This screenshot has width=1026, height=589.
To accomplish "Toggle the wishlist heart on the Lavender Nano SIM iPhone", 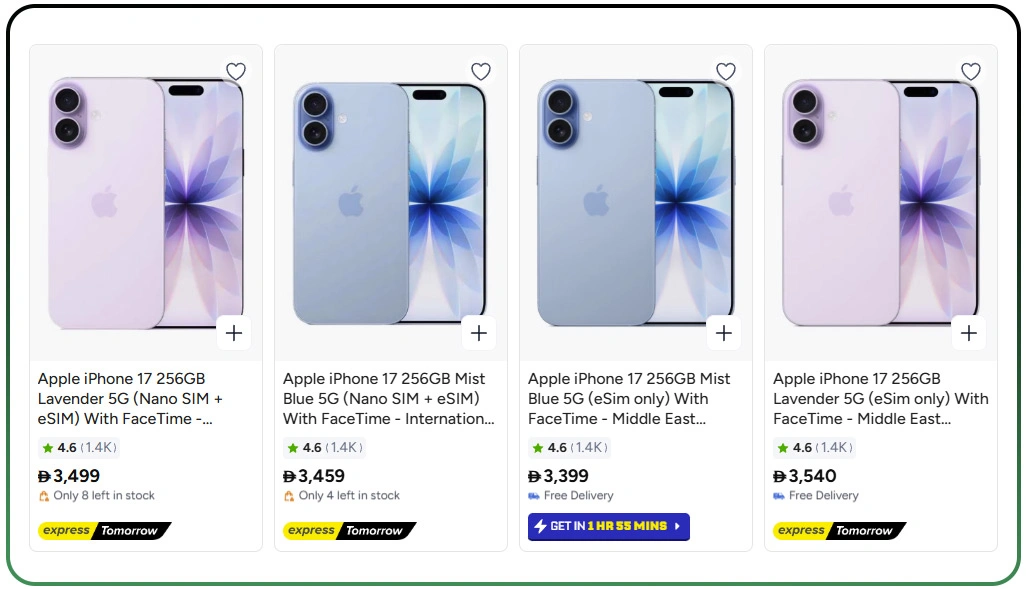I will [x=236, y=71].
